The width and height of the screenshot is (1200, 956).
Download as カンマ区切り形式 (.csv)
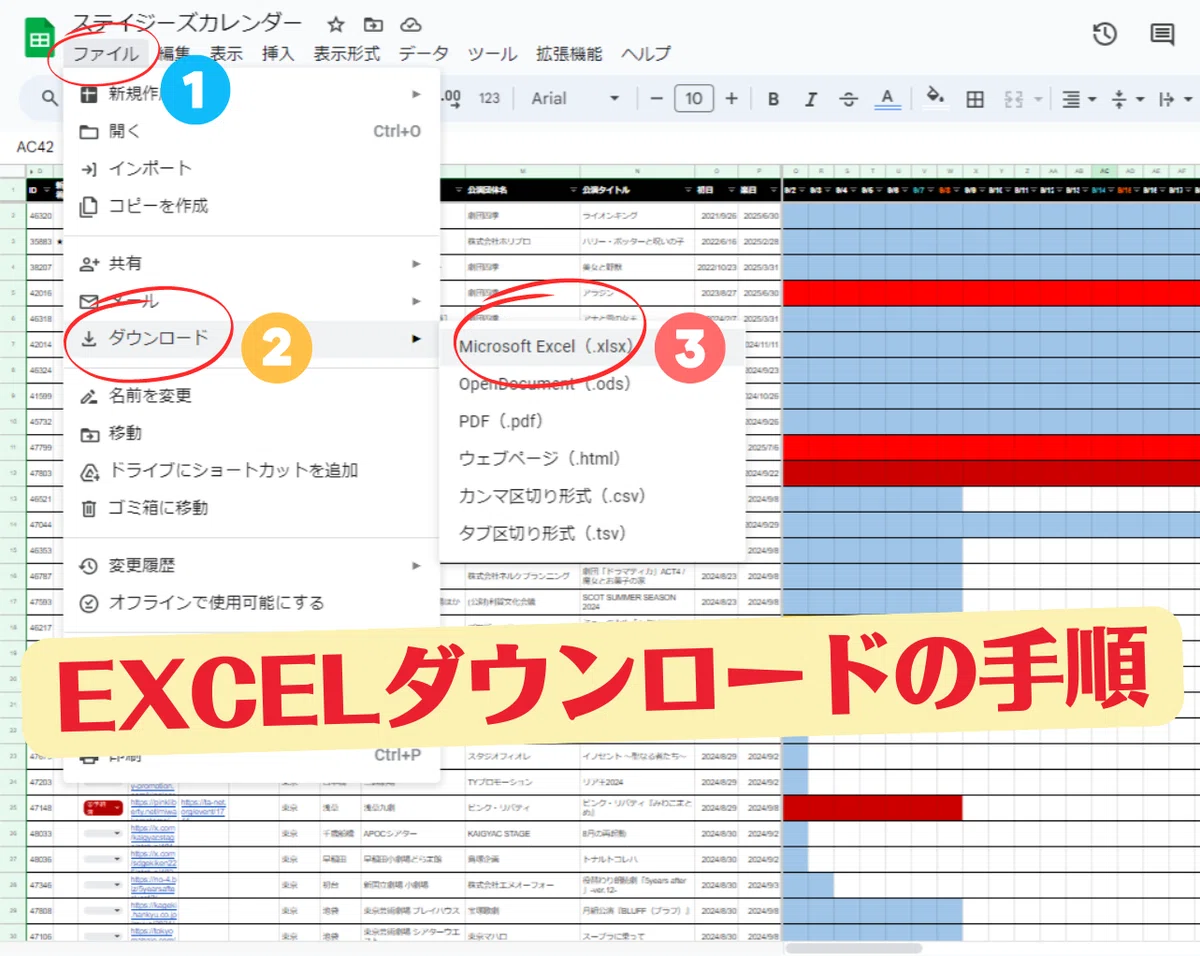pyautogui.click(x=592, y=496)
